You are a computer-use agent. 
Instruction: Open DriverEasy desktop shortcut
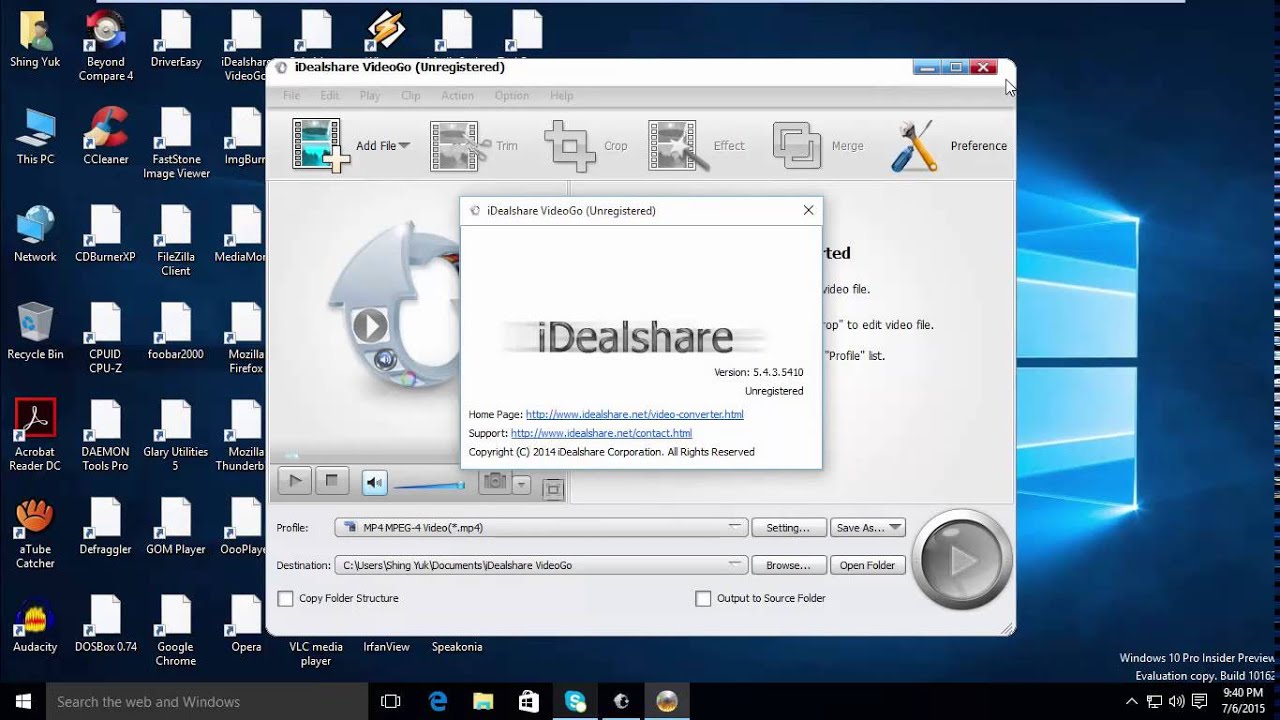point(176,39)
